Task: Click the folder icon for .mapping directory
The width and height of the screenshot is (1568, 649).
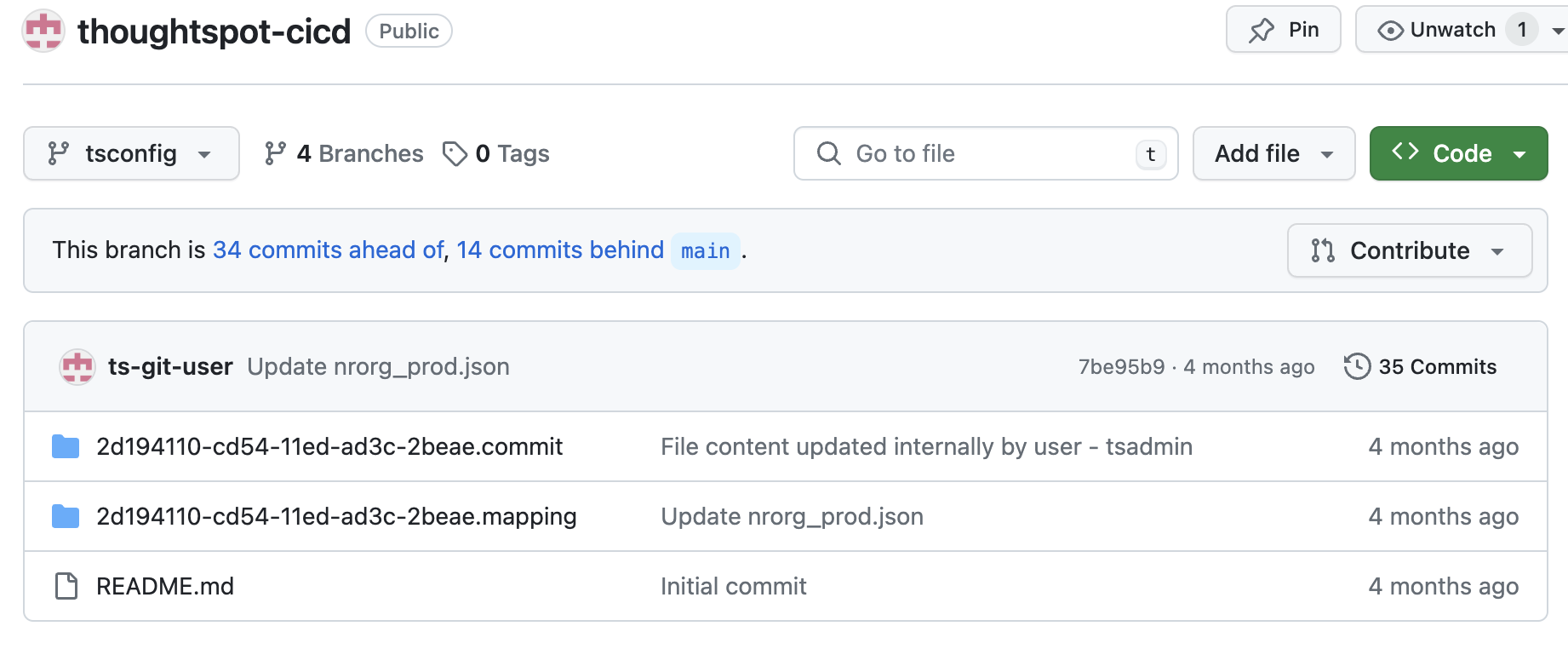Action: pos(66,517)
